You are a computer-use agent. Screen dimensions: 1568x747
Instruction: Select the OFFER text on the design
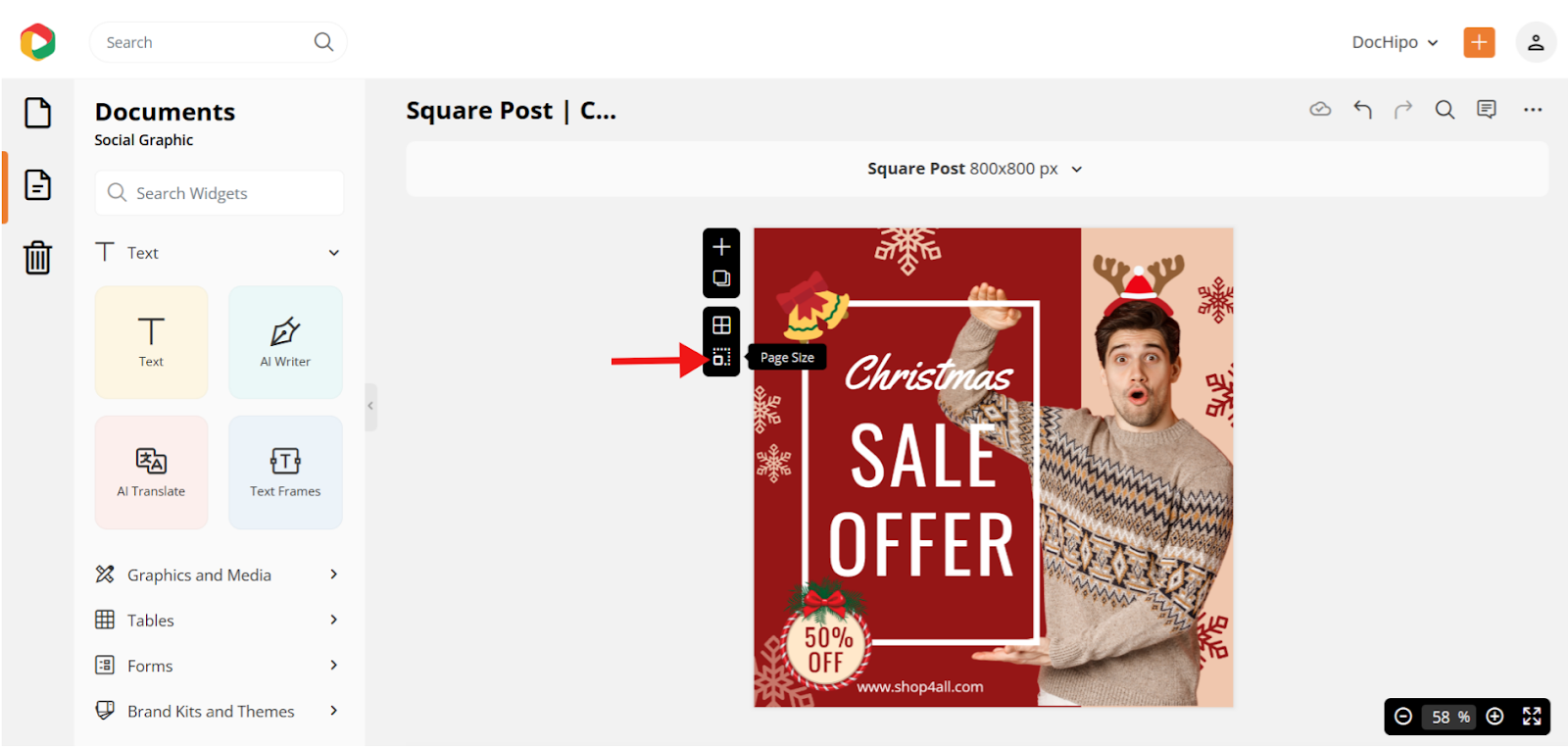tap(921, 544)
